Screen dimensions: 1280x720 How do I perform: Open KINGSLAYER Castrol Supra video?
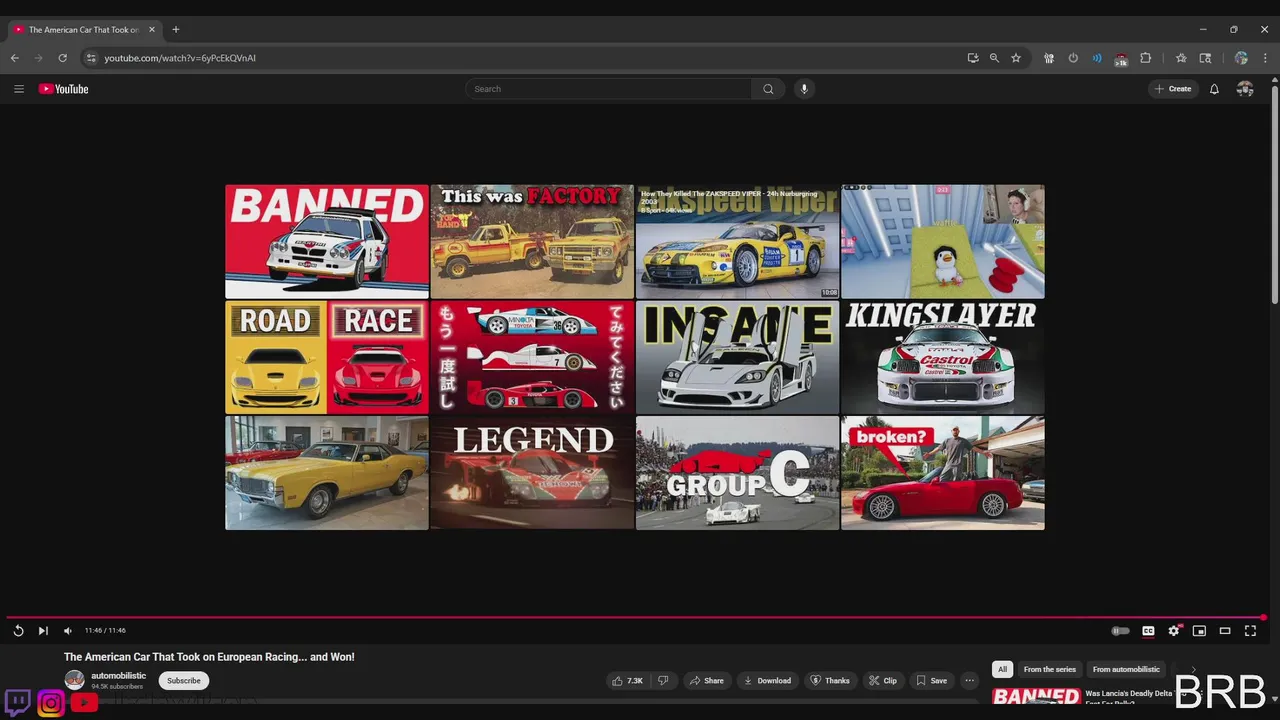943,357
